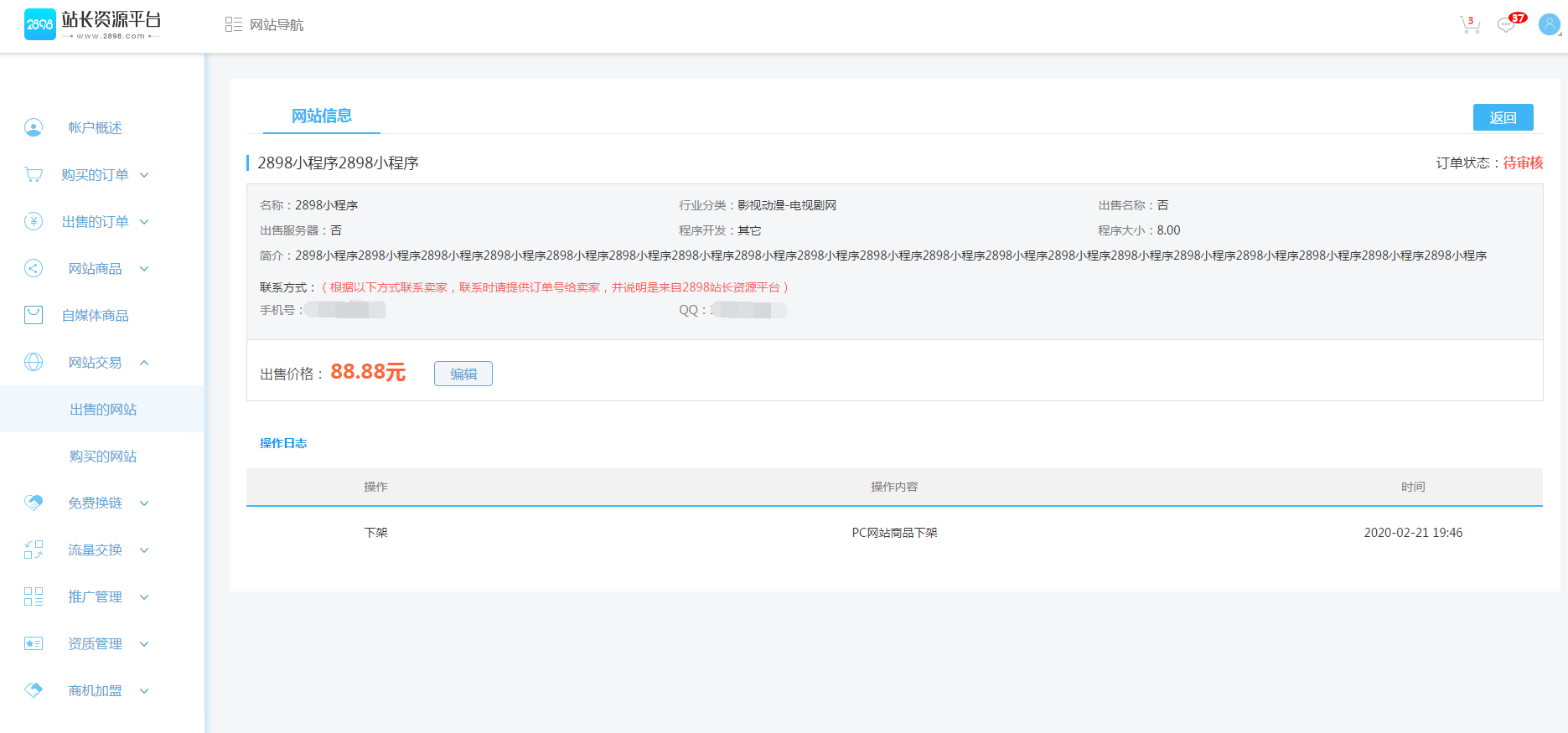
Task: Click the 编辑 price button
Action: click(463, 374)
